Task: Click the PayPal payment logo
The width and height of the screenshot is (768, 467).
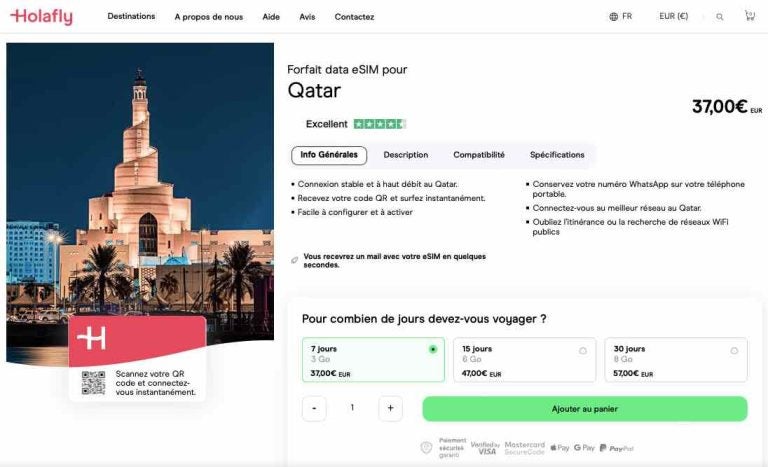Action: tap(617, 448)
